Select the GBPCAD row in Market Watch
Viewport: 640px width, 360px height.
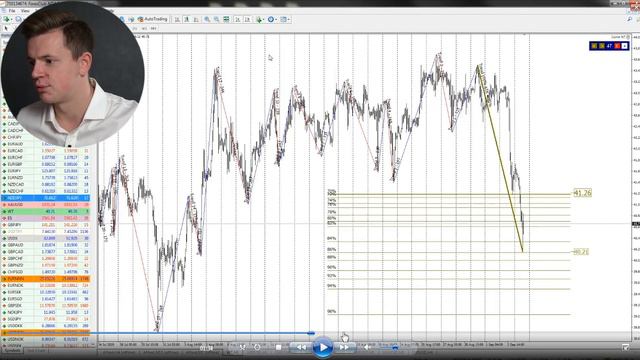click(46, 252)
